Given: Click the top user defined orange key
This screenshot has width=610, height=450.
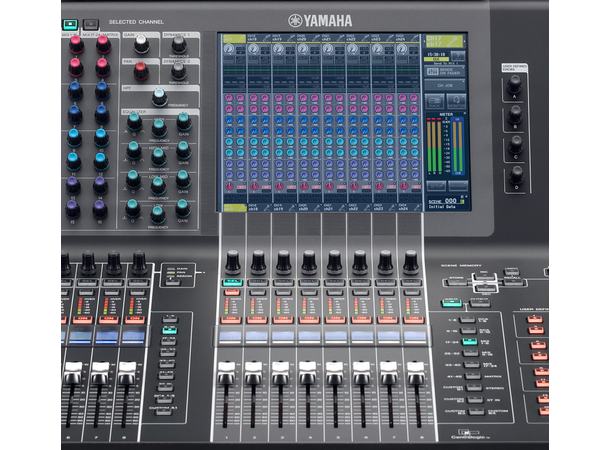Looking at the screenshot, I should [535, 320].
